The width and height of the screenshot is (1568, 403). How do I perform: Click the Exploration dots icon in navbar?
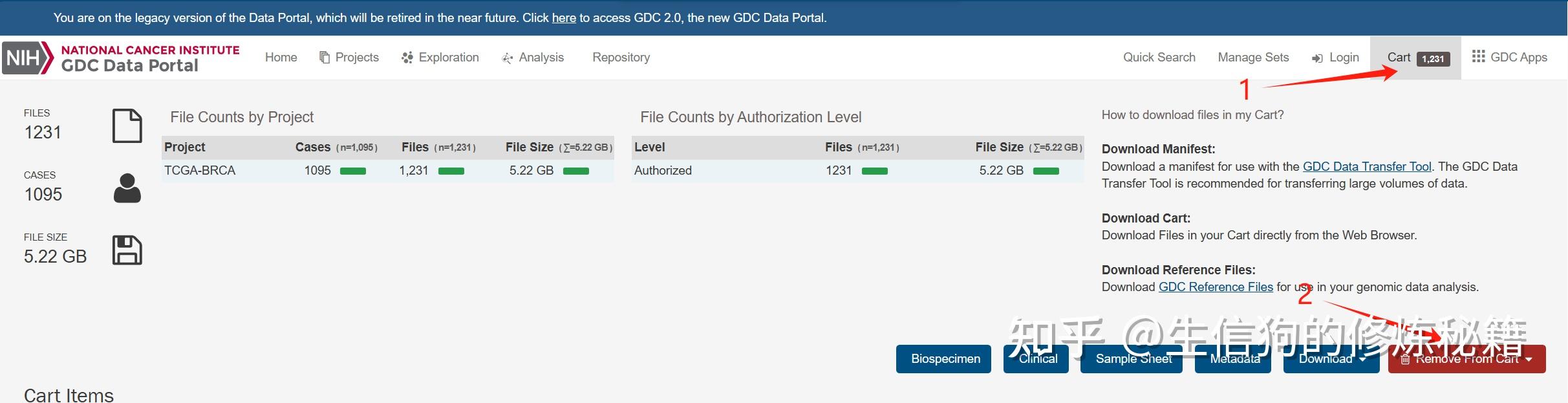click(407, 58)
